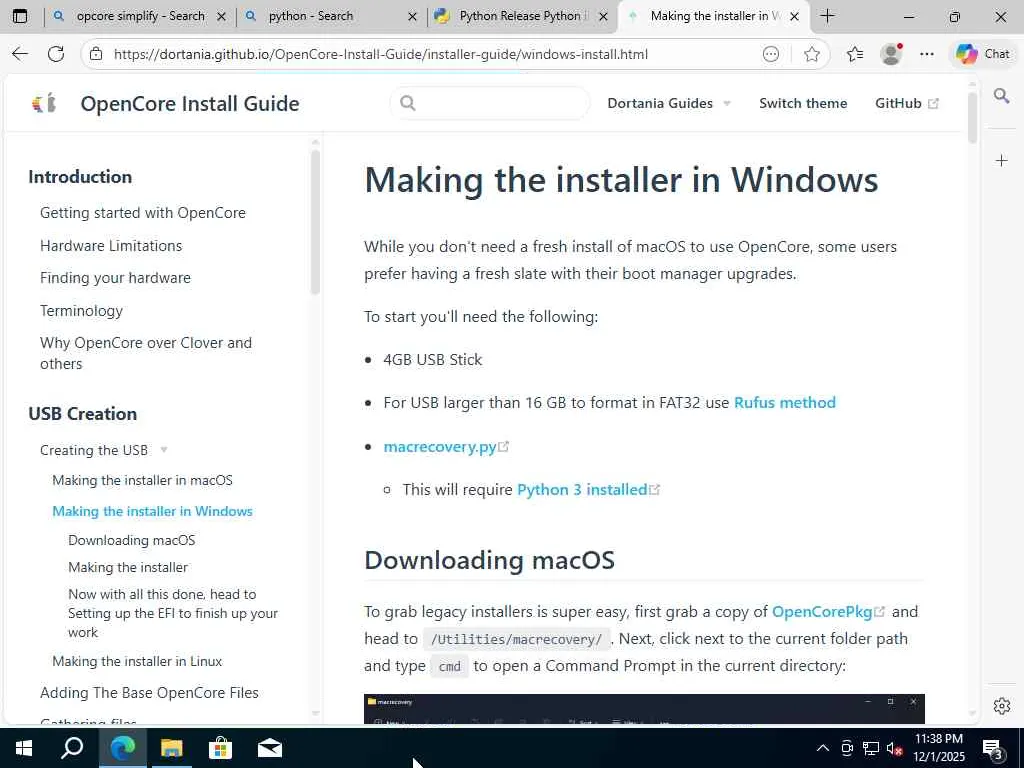Click the sidebar scroll-down arrow
Image resolution: width=1024 pixels, height=768 pixels.
(x=315, y=714)
